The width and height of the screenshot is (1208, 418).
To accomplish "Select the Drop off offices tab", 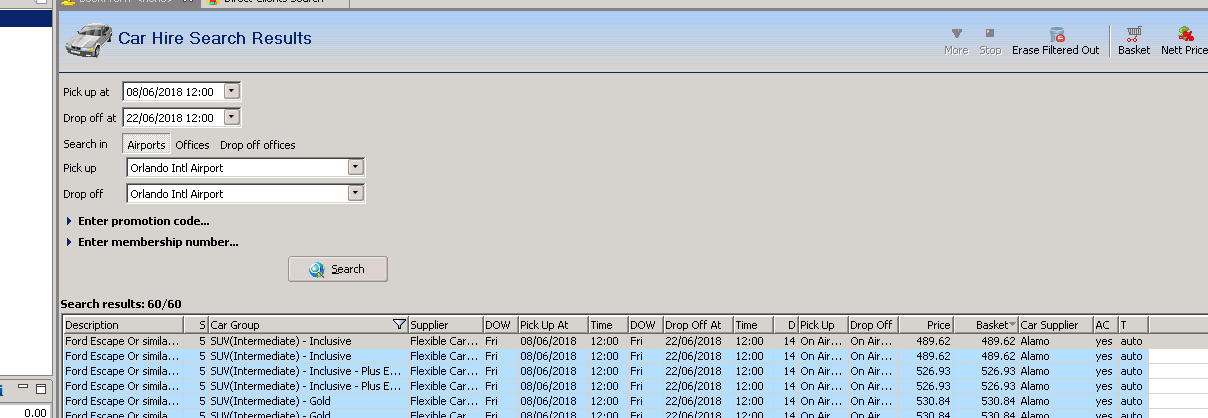I will tap(258, 145).
